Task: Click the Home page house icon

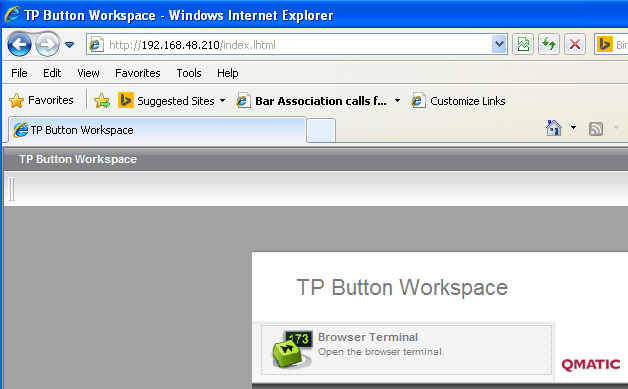Action: 554,128
